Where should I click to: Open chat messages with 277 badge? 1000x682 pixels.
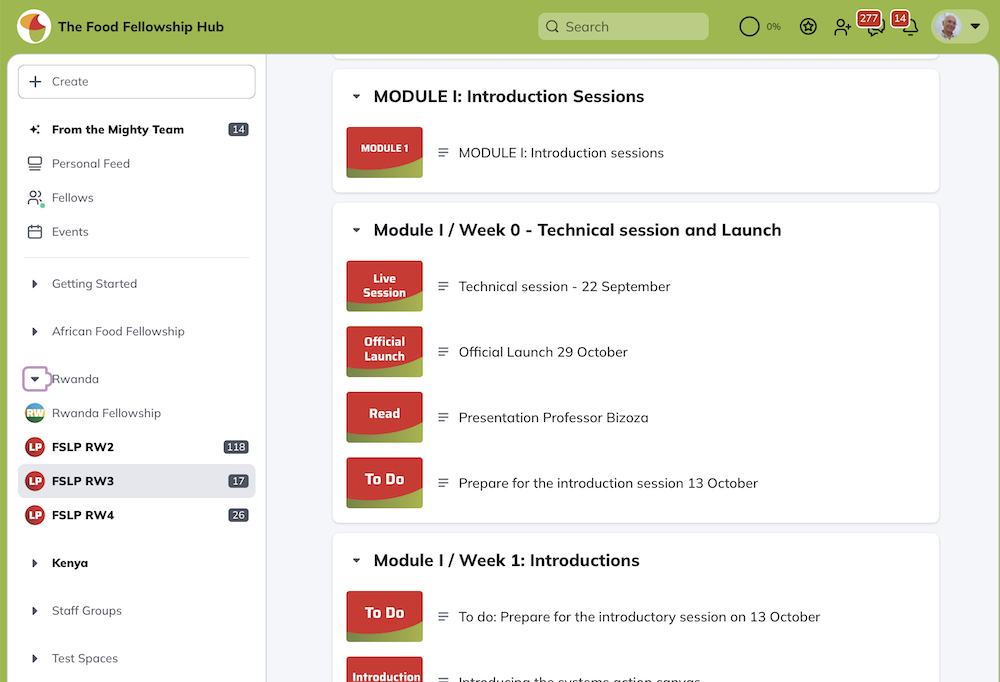click(x=875, y=27)
